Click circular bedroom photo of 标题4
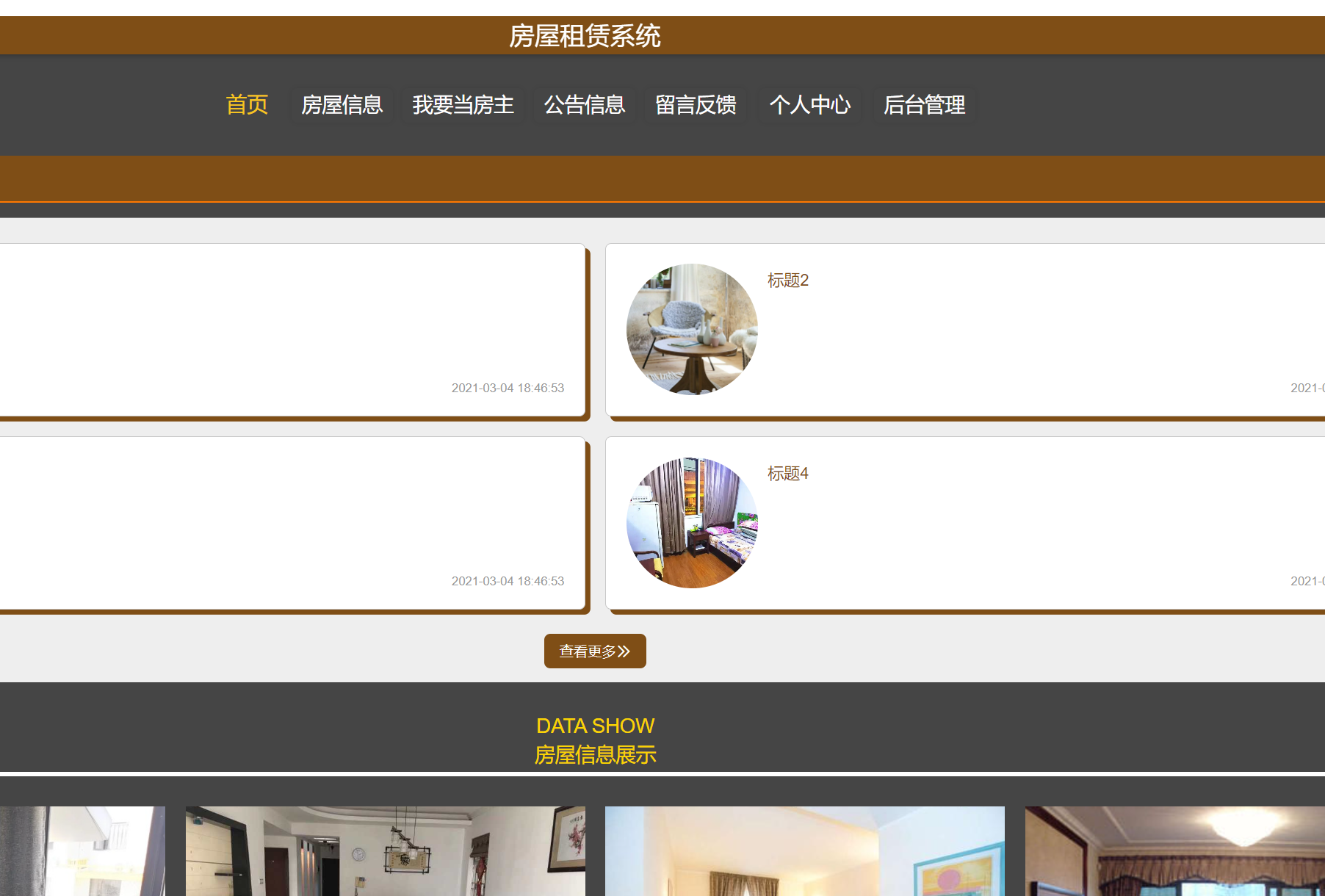The image size is (1325, 896). pyautogui.click(x=692, y=522)
